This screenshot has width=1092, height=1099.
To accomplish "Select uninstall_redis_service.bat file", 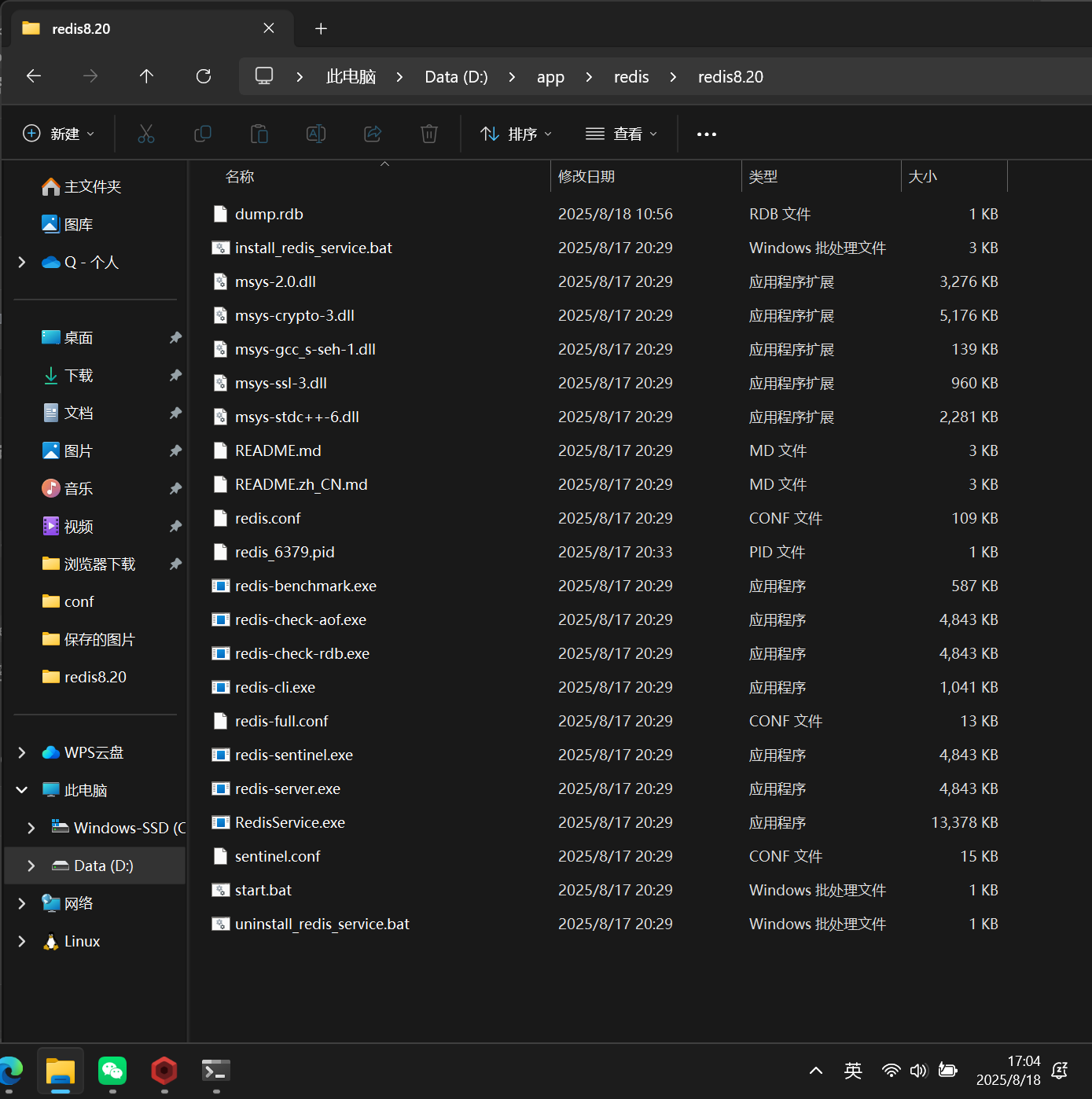I will point(322,924).
